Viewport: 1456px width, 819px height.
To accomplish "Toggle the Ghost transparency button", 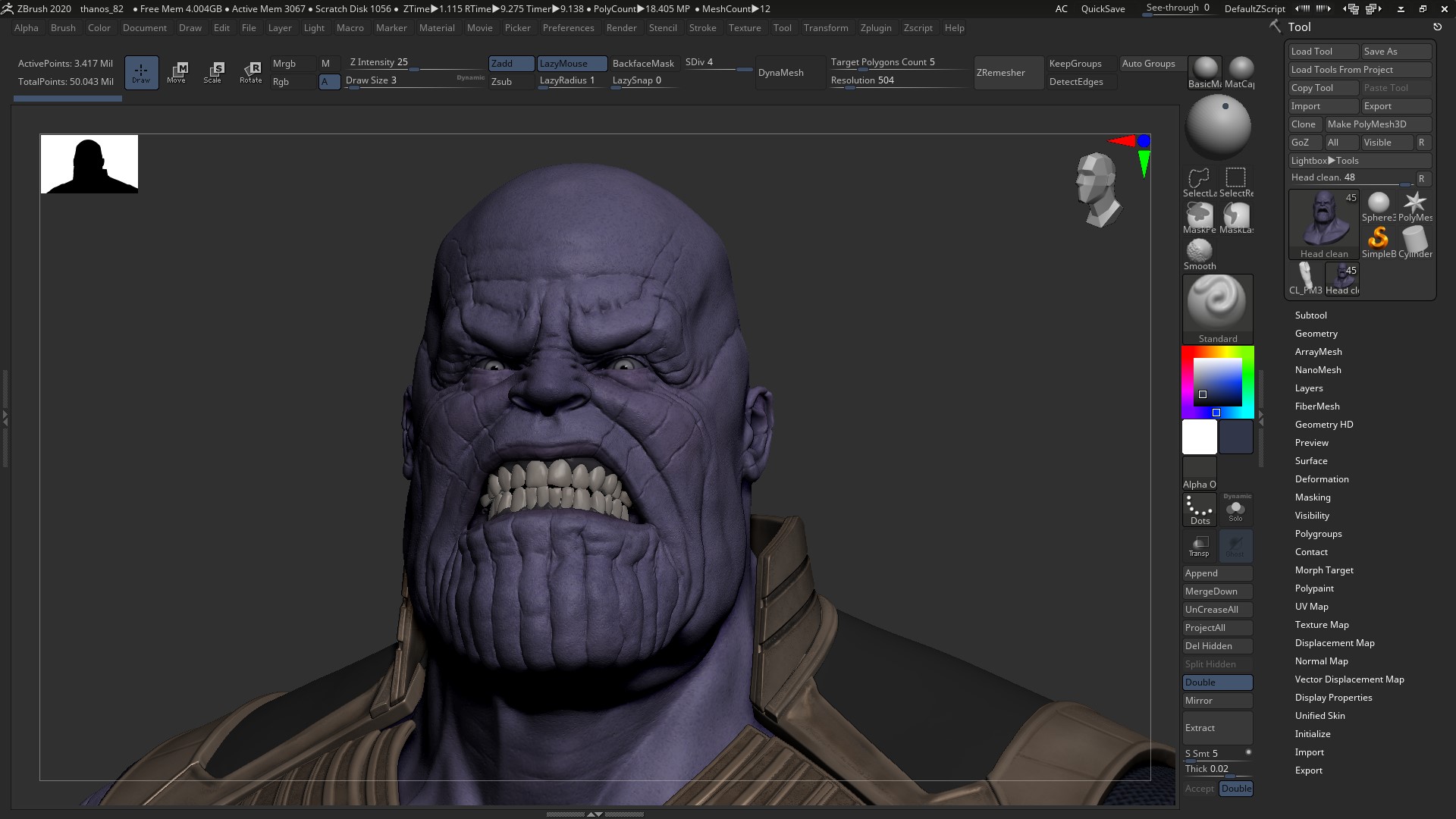I will [1236, 546].
